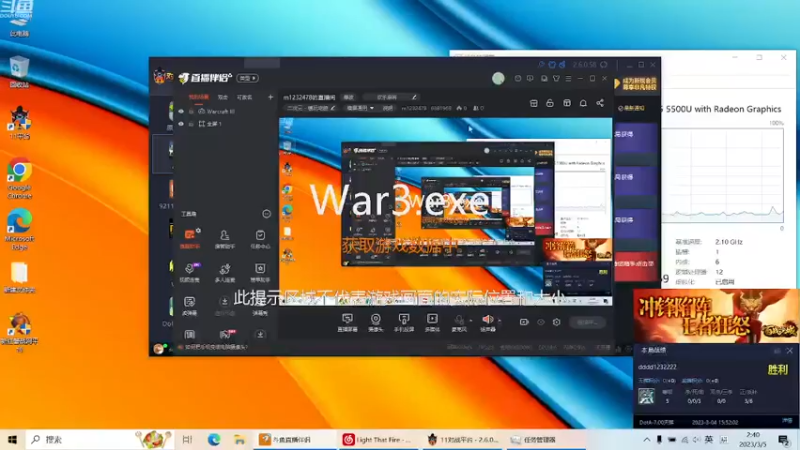
Task: Add a multimedia source from bottom bar
Action: coord(432,322)
